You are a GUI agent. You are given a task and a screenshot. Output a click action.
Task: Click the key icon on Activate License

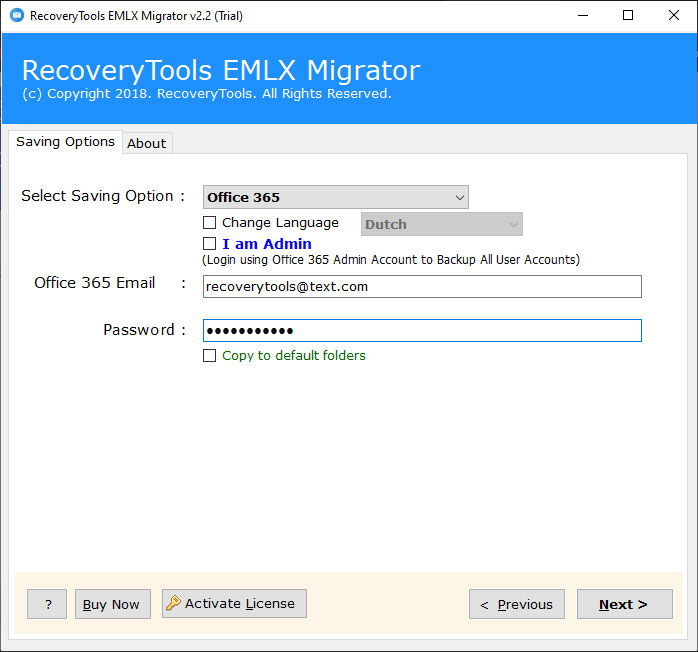[x=173, y=603]
